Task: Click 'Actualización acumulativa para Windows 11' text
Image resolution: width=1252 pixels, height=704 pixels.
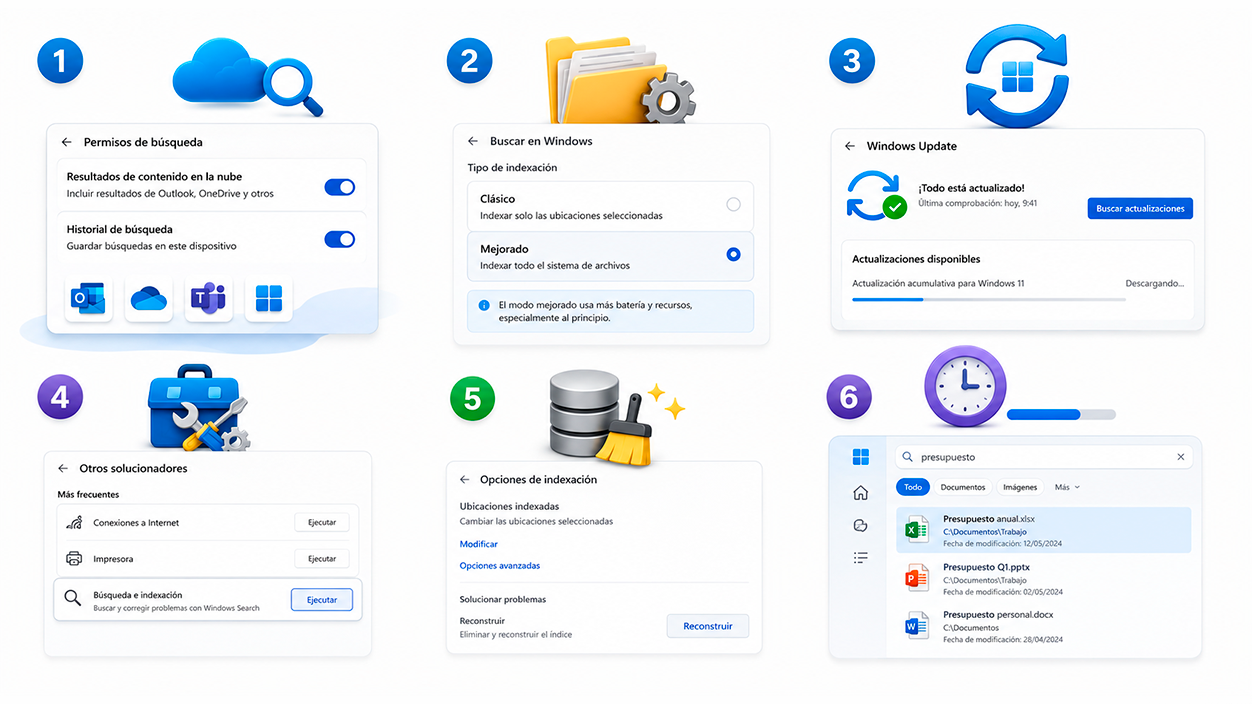Action: (938, 284)
